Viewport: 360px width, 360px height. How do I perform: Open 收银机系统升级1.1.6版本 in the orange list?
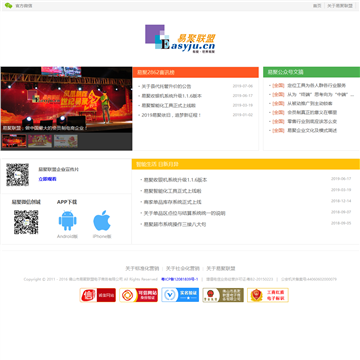point(172,96)
